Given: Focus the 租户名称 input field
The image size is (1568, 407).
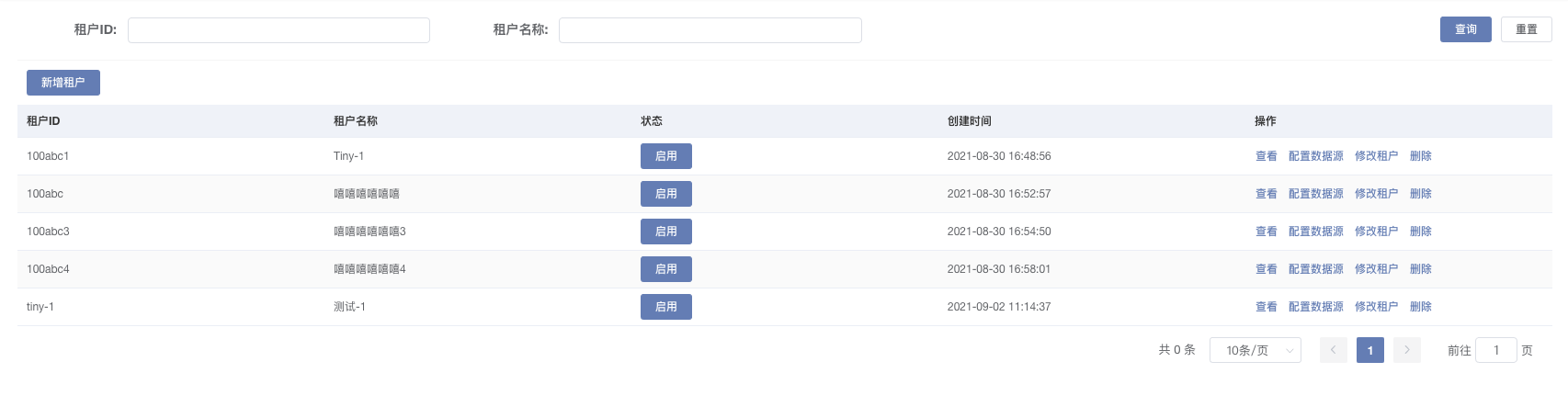Looking at the screenshot, I should 710,30.
